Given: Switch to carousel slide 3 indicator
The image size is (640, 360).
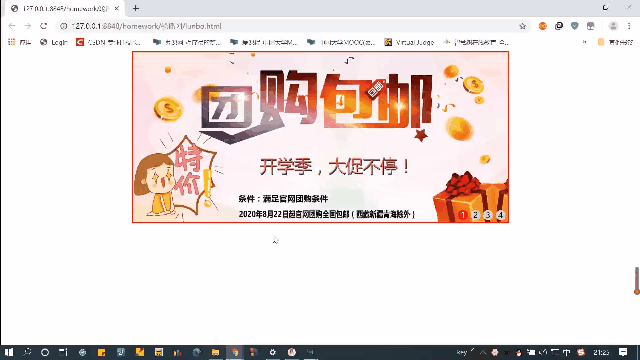Looking at the screenshot, I should 488,215.
